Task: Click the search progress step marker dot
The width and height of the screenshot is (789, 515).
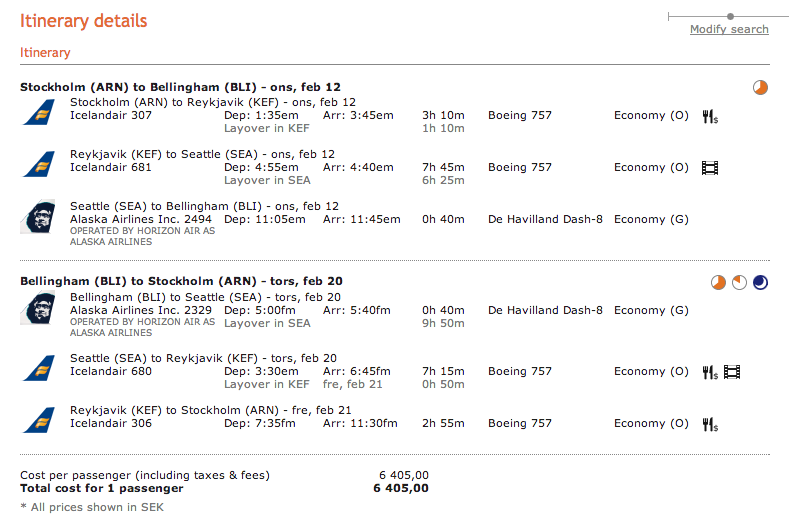Action: pyautogui.click(x=731, y=16)
